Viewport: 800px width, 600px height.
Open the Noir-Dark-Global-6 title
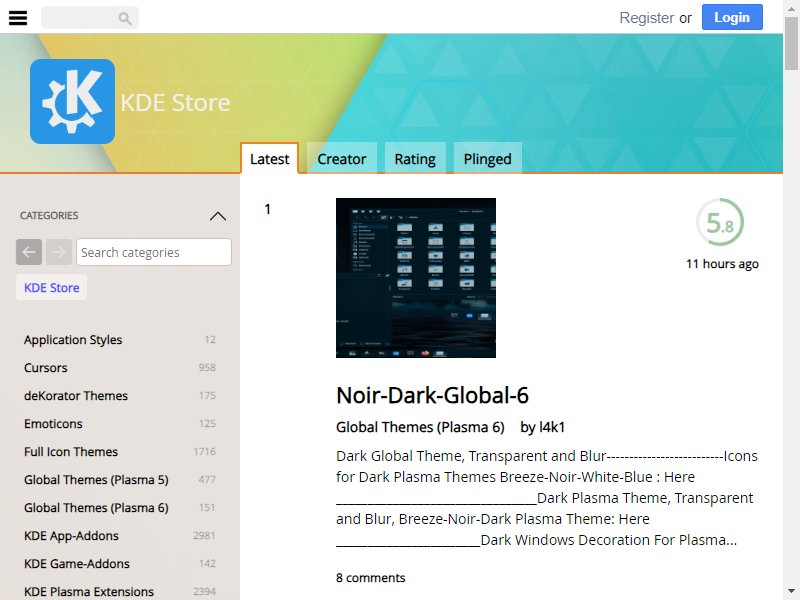(432, 395)
